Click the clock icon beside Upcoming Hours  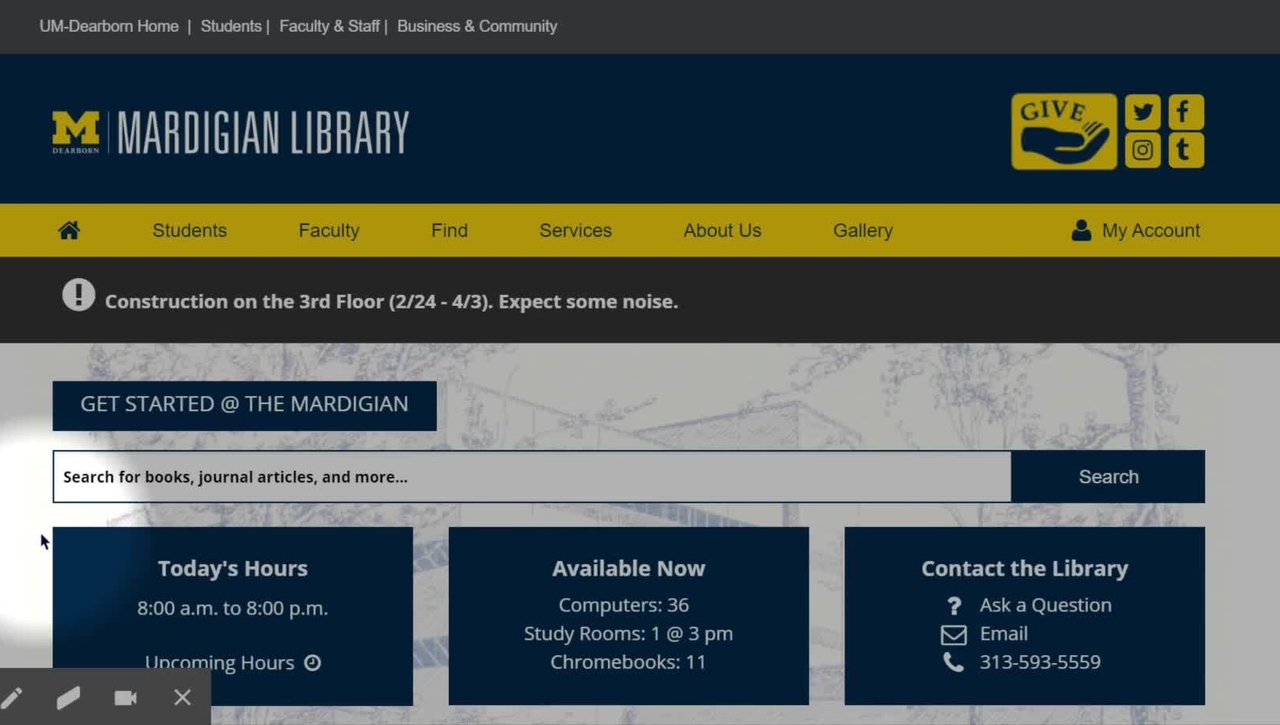point(312,662)
